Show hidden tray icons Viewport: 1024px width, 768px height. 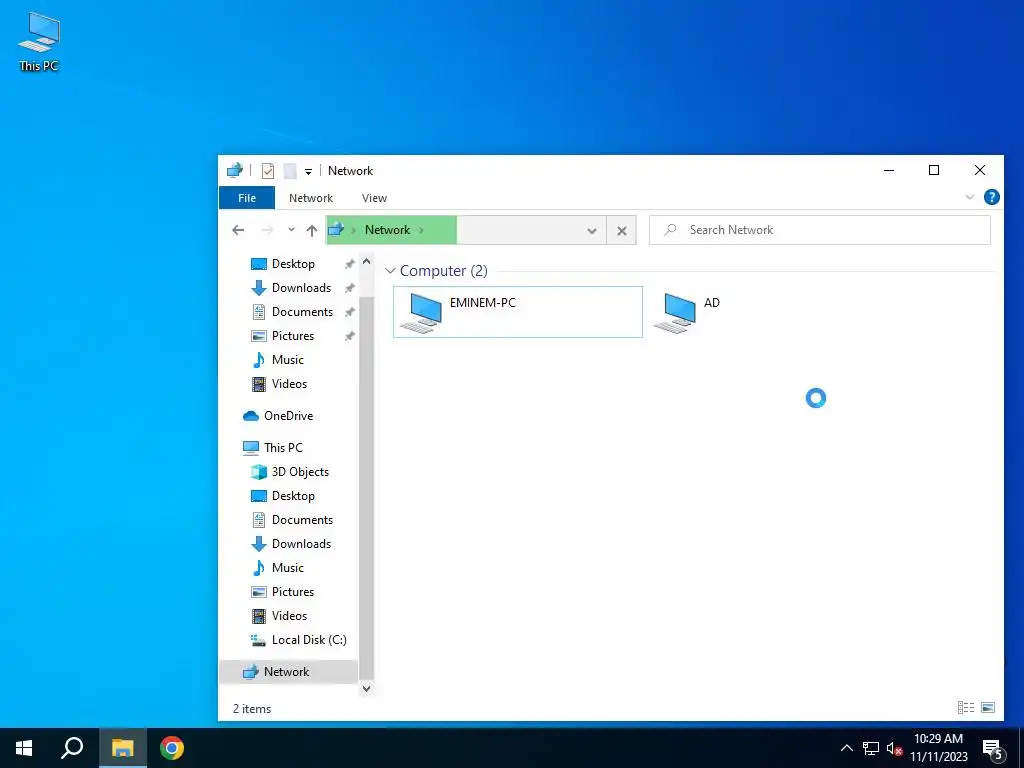[846, 748]
